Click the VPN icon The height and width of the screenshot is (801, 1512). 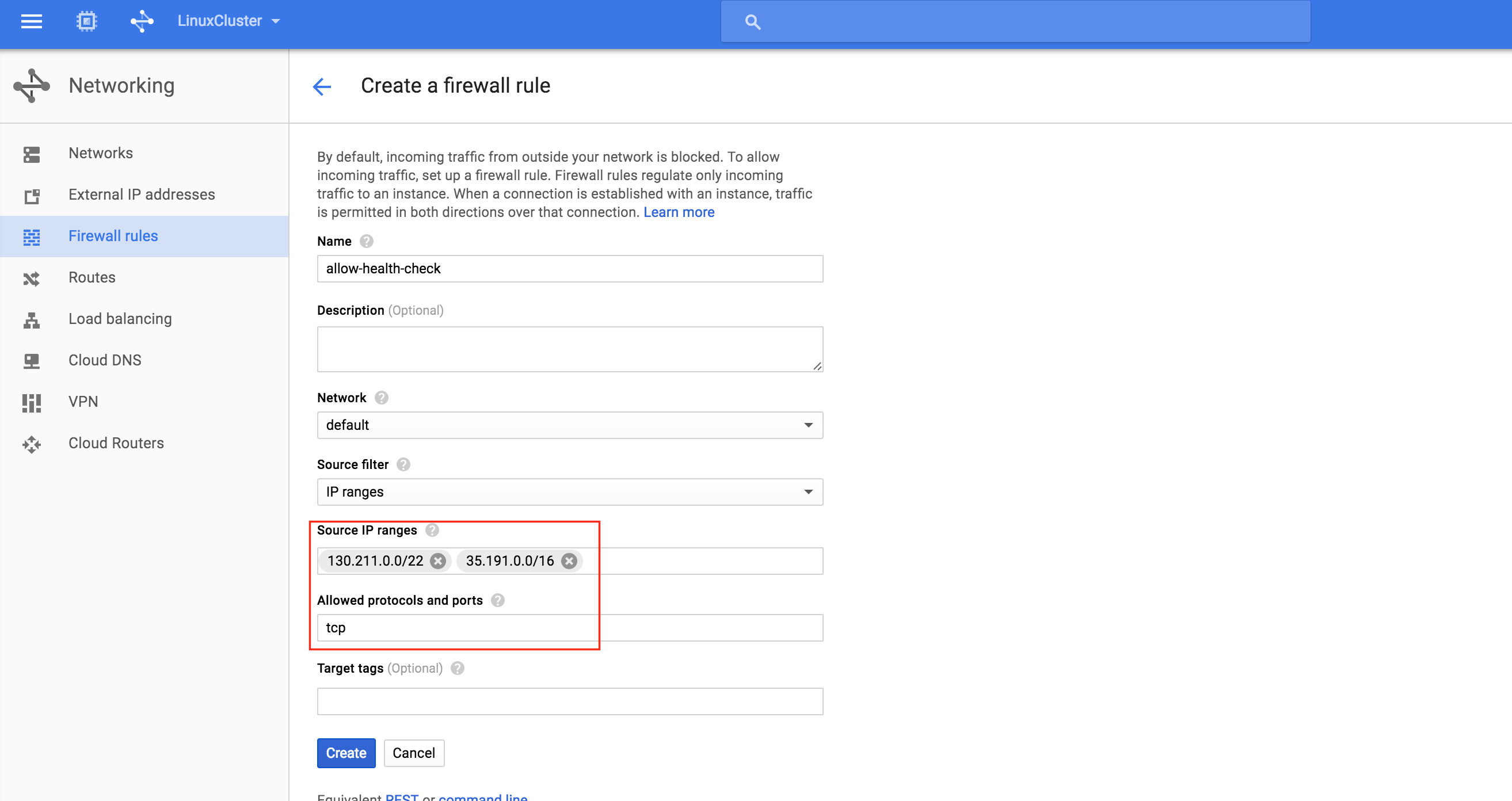coord(32,403)
